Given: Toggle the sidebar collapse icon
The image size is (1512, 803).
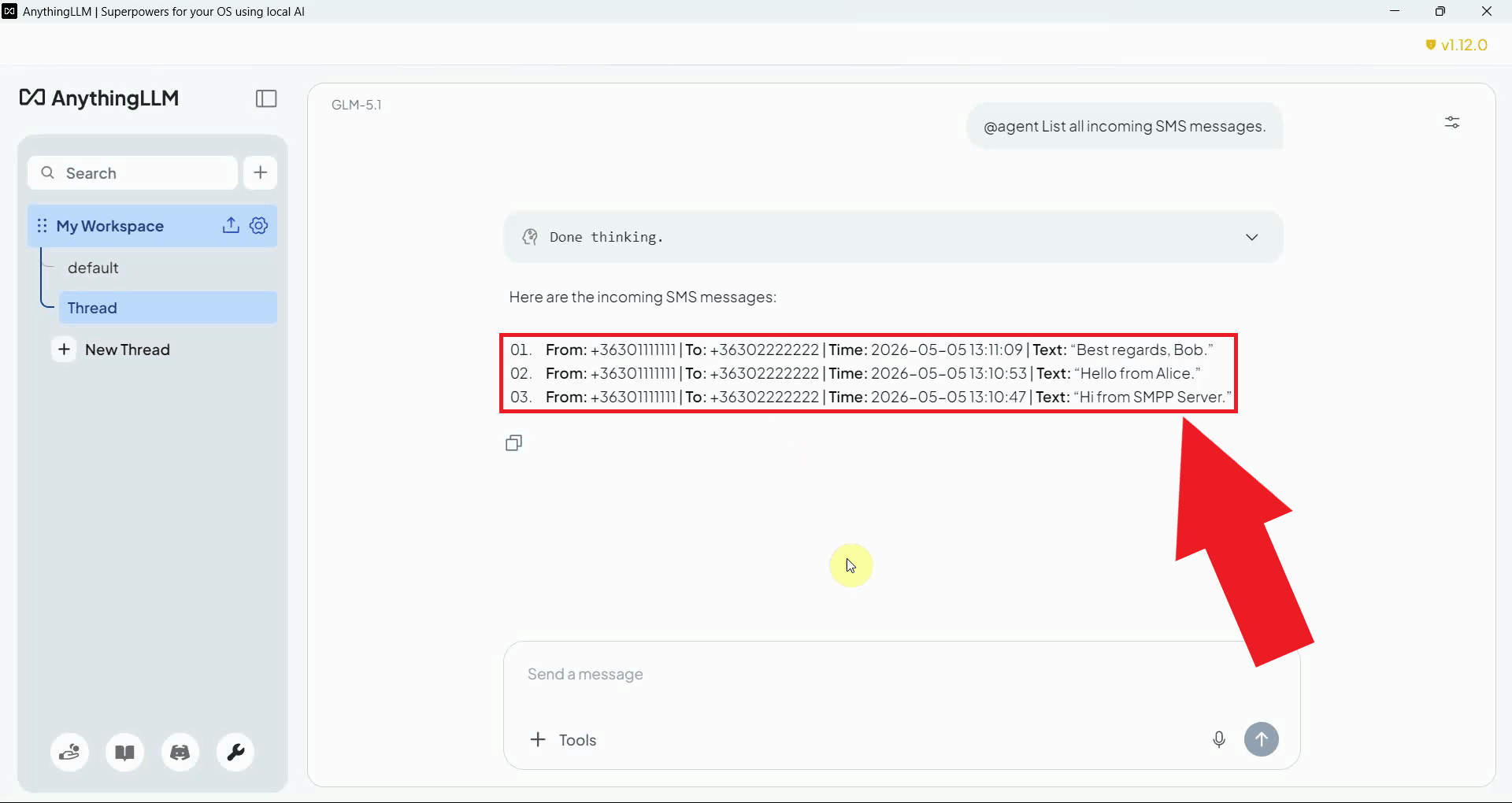Looking at the screenshot, I should [266, 98].
